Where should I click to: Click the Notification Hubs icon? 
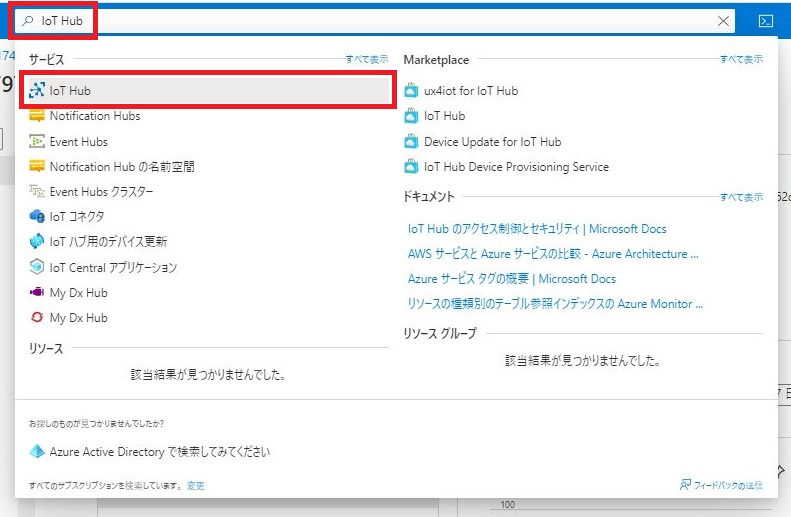point(37,116)
